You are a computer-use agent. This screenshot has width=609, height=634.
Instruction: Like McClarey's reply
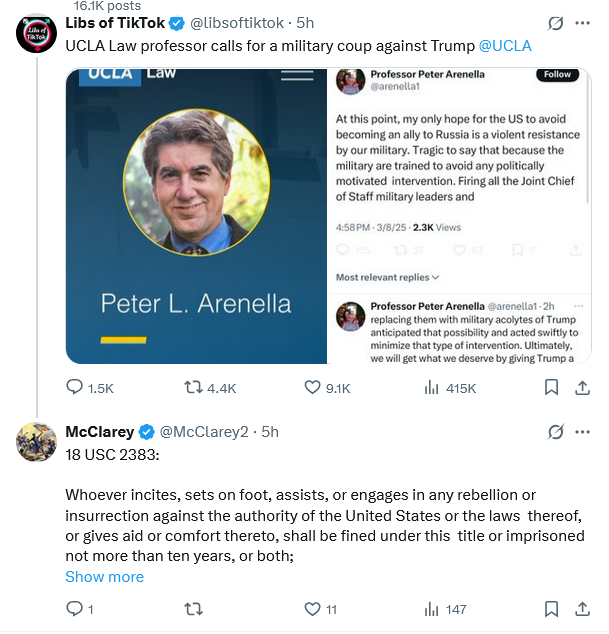(313, 609)
